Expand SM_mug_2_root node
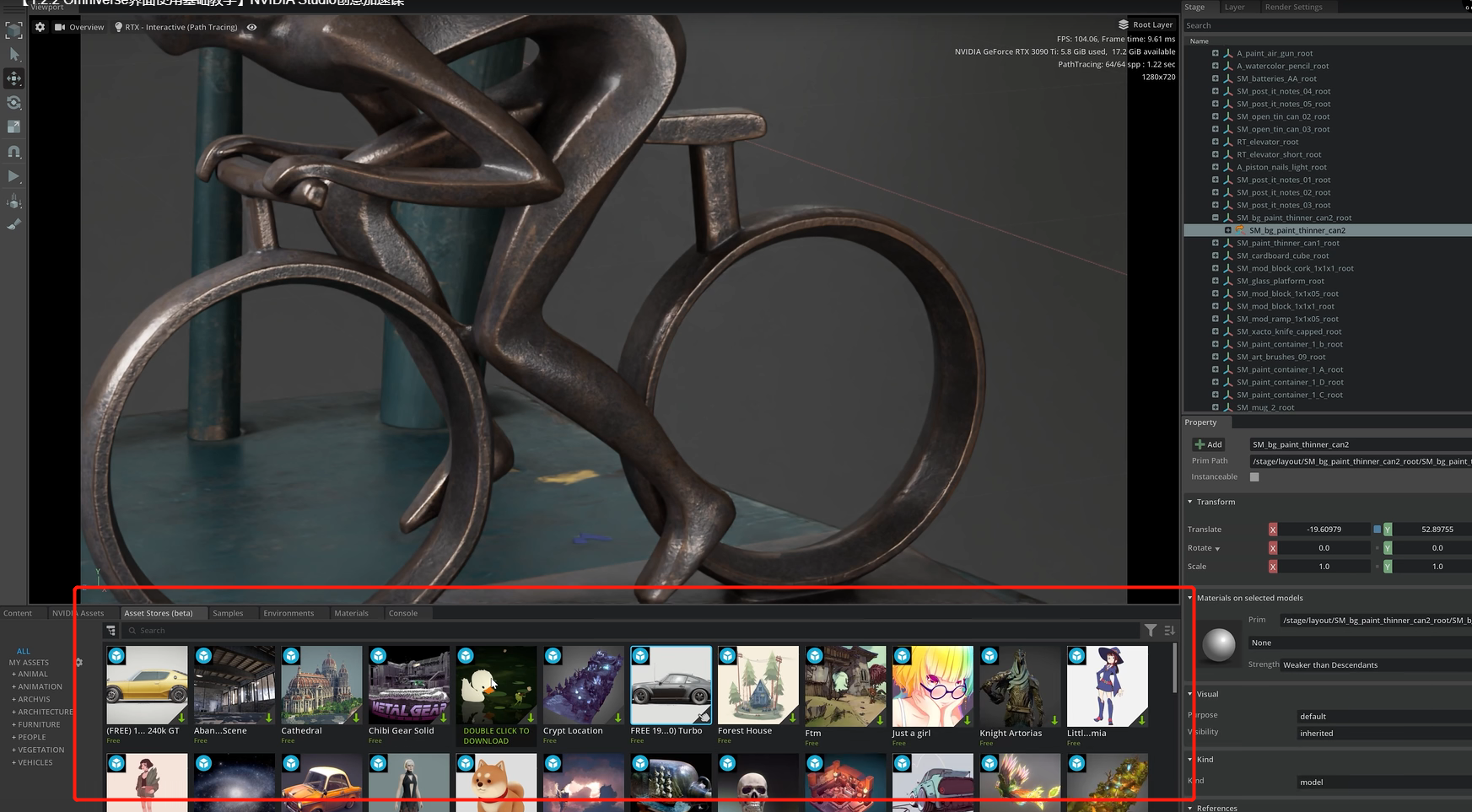This screenshot has height=812, width=1472. (1216, 407)
